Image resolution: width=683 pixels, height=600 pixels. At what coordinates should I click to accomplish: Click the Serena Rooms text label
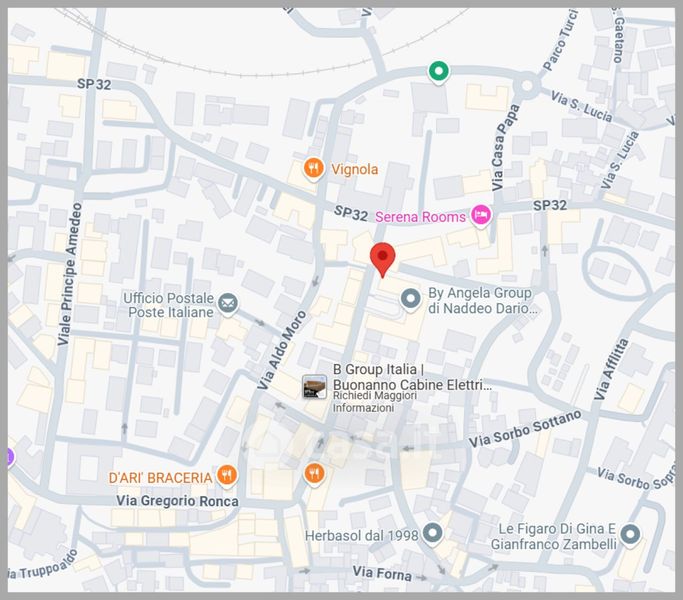pyautogui.click(x=420, y=217)
